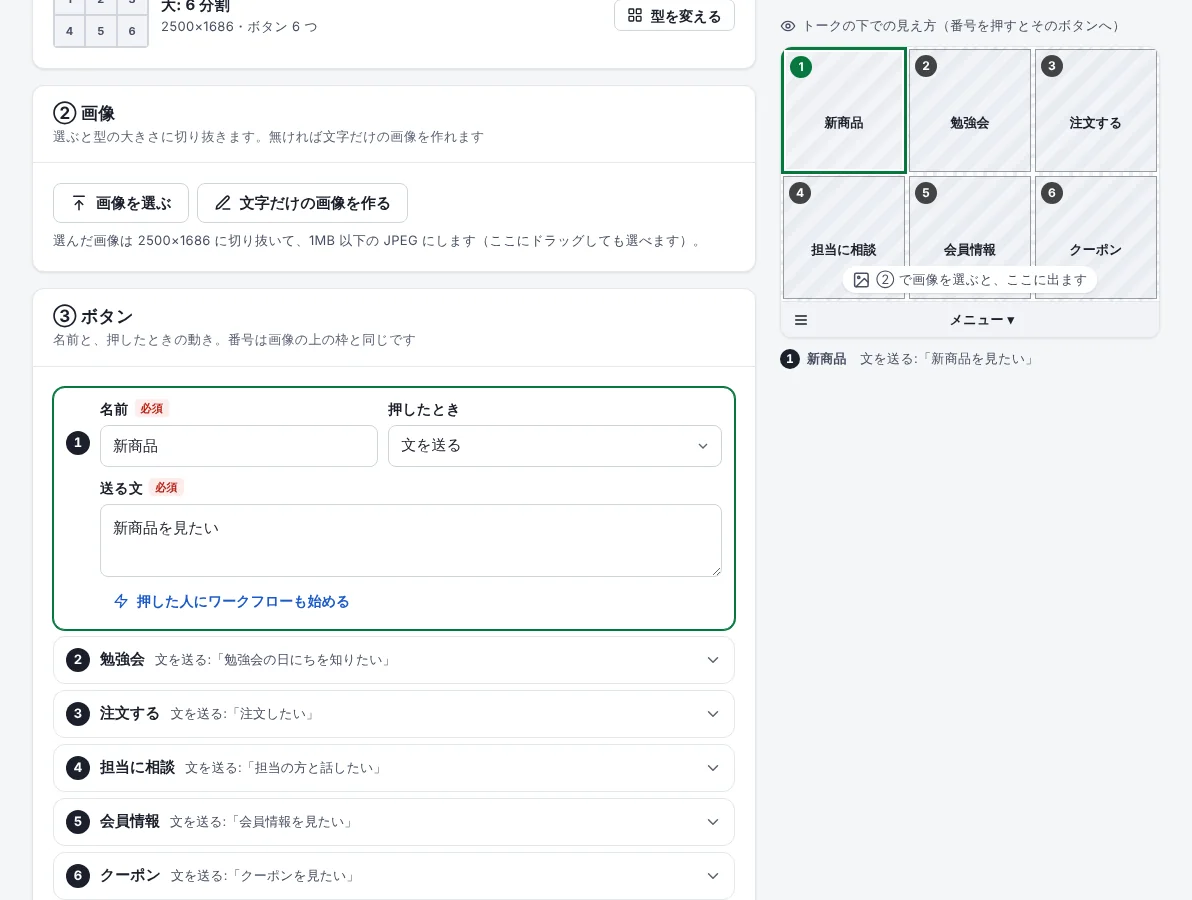The width and height of the screenshot is (1192, 900).
Task: Click the 画像を選ぶ button
Action: [x=121, y=203]
